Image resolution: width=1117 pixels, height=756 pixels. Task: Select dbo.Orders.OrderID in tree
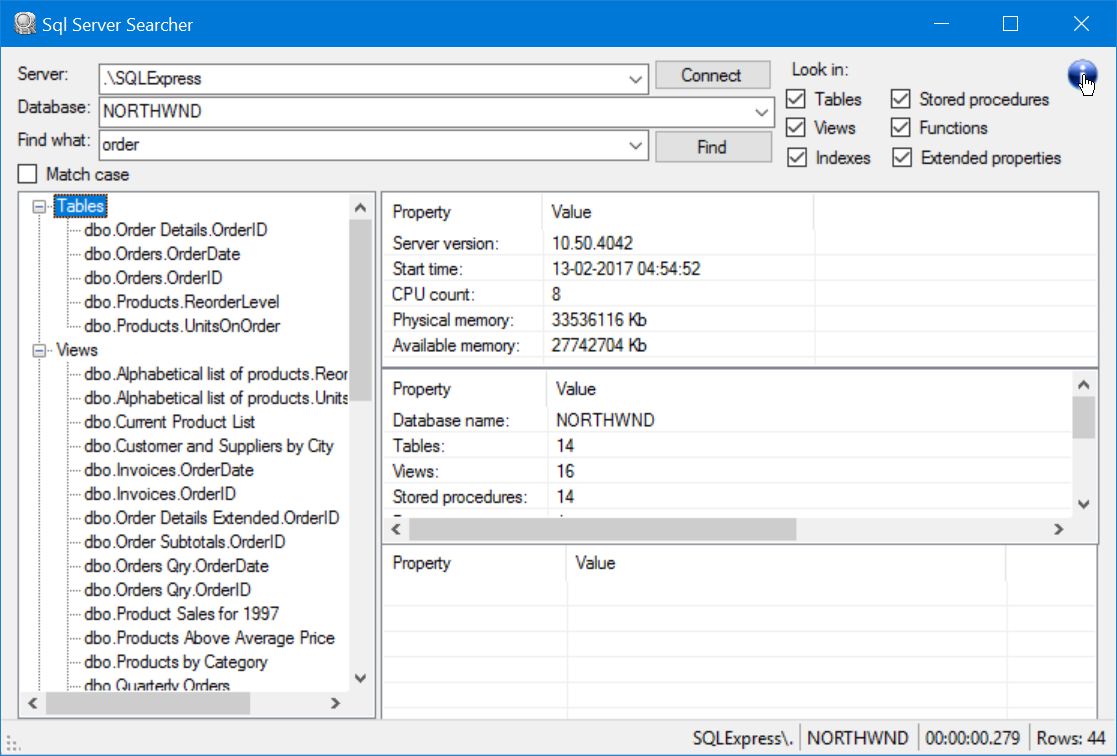pos(153,278)
